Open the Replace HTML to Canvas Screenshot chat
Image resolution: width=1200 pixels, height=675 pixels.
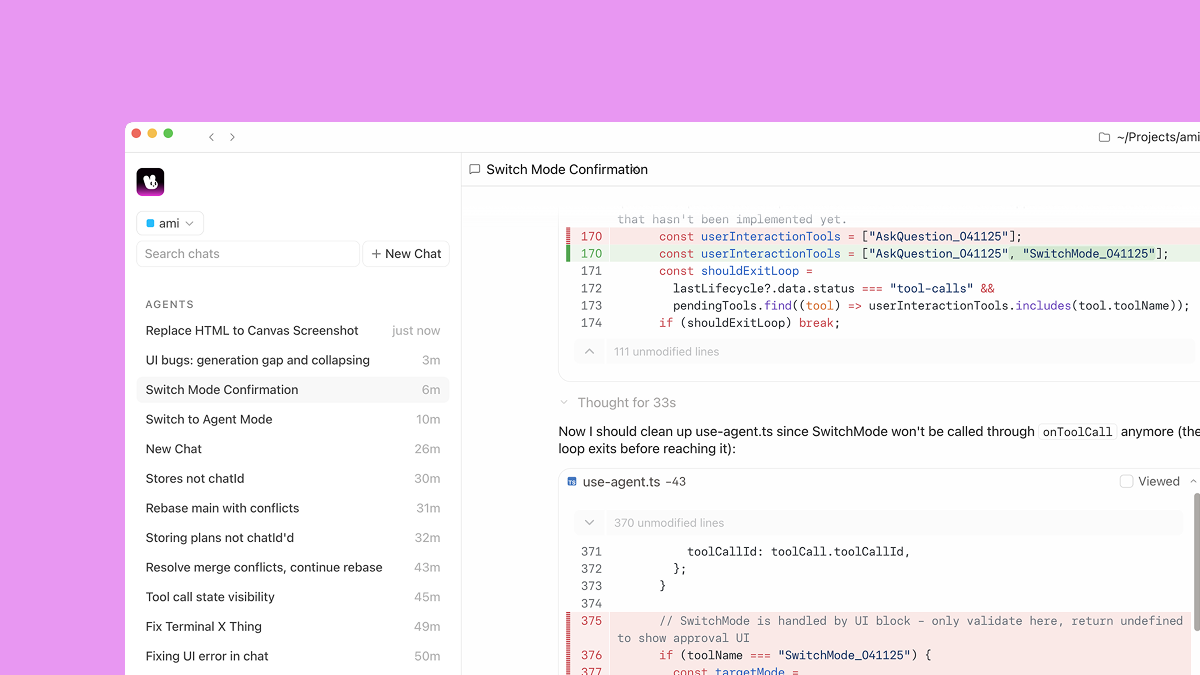(252, 331)
